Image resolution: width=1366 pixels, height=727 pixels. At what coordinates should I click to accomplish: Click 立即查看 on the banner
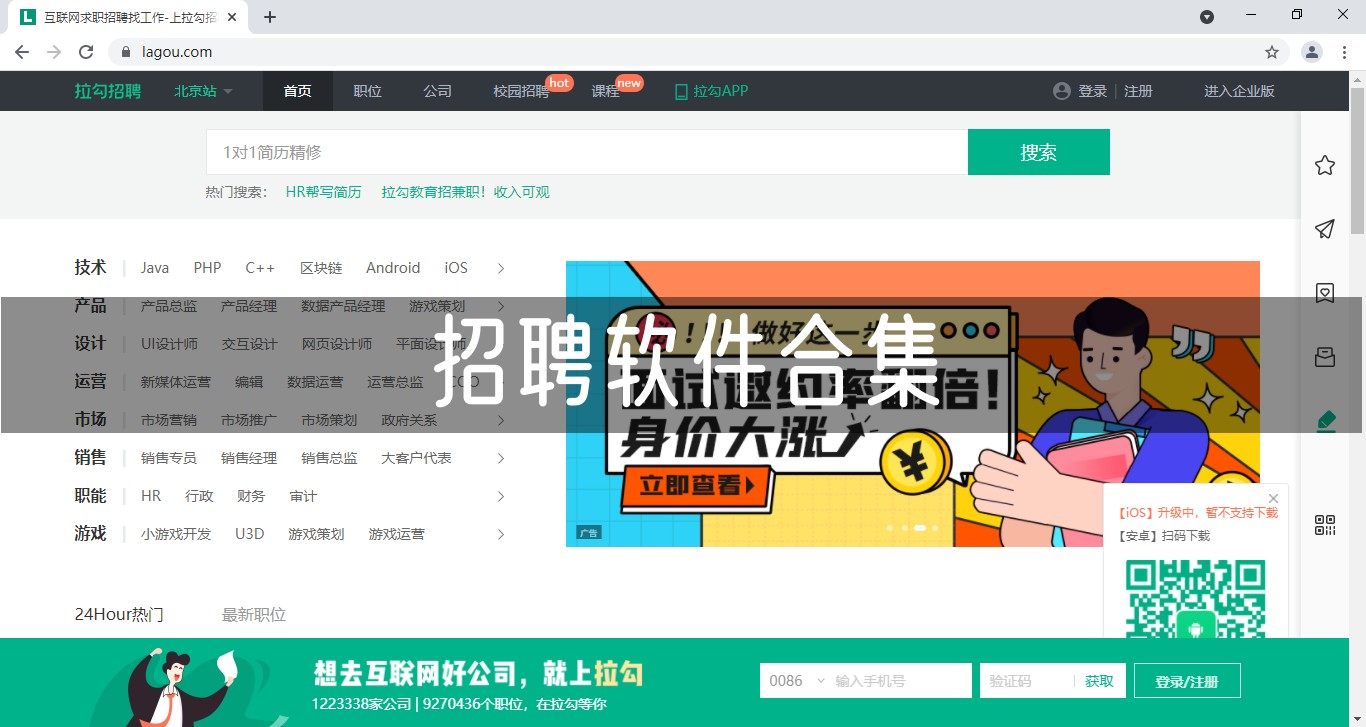697,486
